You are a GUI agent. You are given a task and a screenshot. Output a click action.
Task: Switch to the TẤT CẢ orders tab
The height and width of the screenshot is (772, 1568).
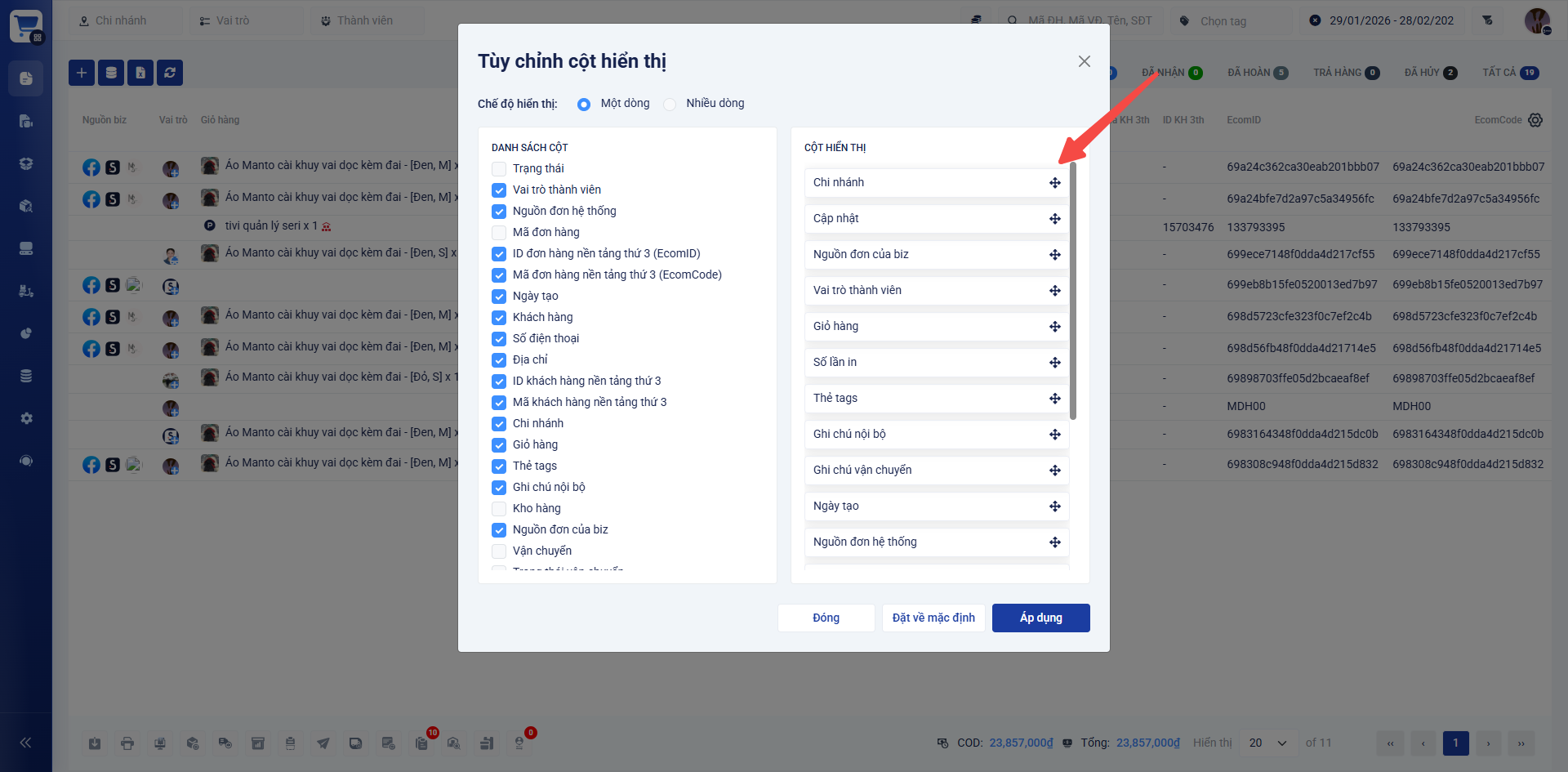(1510, 73)
